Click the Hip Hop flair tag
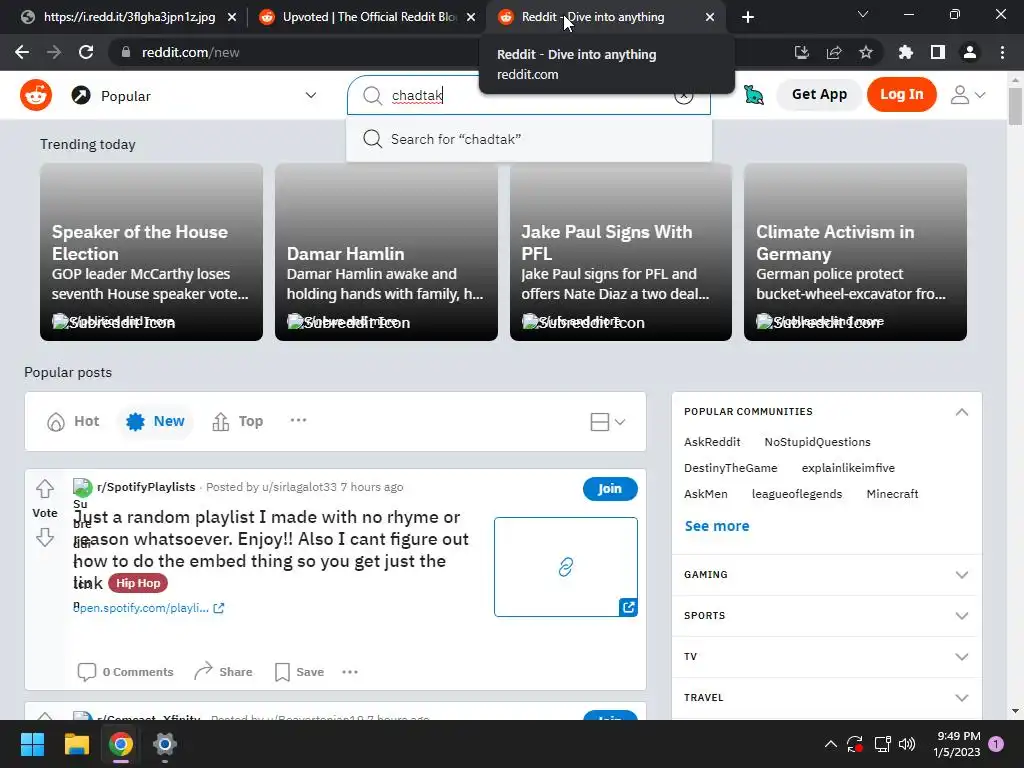Viewport: 1024px width, 768px height. pyautogui.click(x=138, y=583)
